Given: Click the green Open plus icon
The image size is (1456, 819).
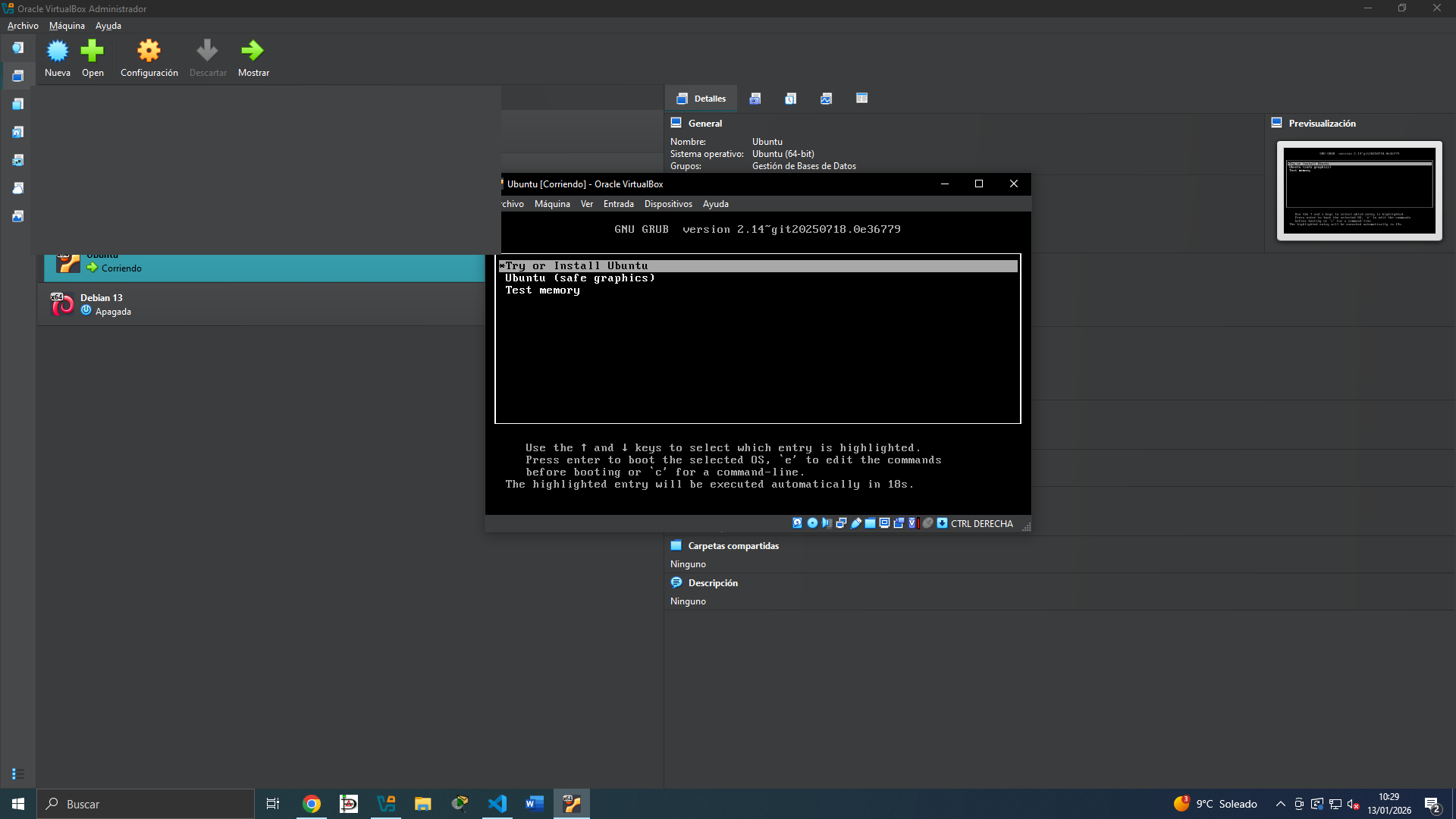Looking at the screenshot, I should 93,52.
